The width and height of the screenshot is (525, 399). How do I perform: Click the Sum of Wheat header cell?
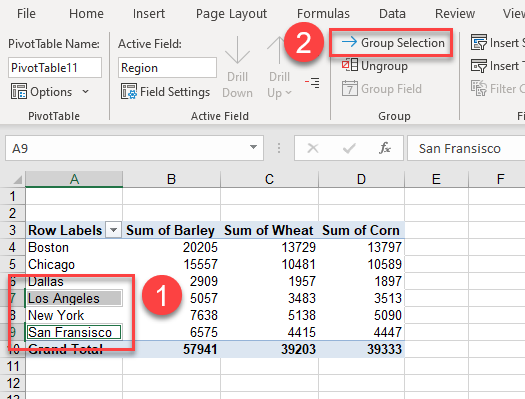[x=269, y=230]
